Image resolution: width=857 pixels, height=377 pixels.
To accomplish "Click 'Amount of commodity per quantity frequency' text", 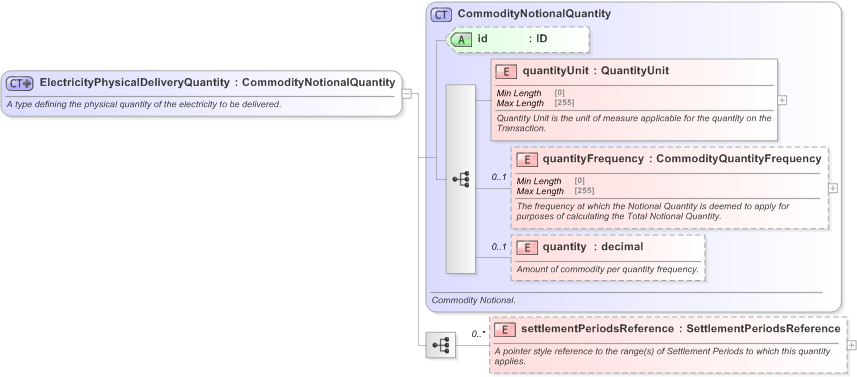I will click(607, 269).
